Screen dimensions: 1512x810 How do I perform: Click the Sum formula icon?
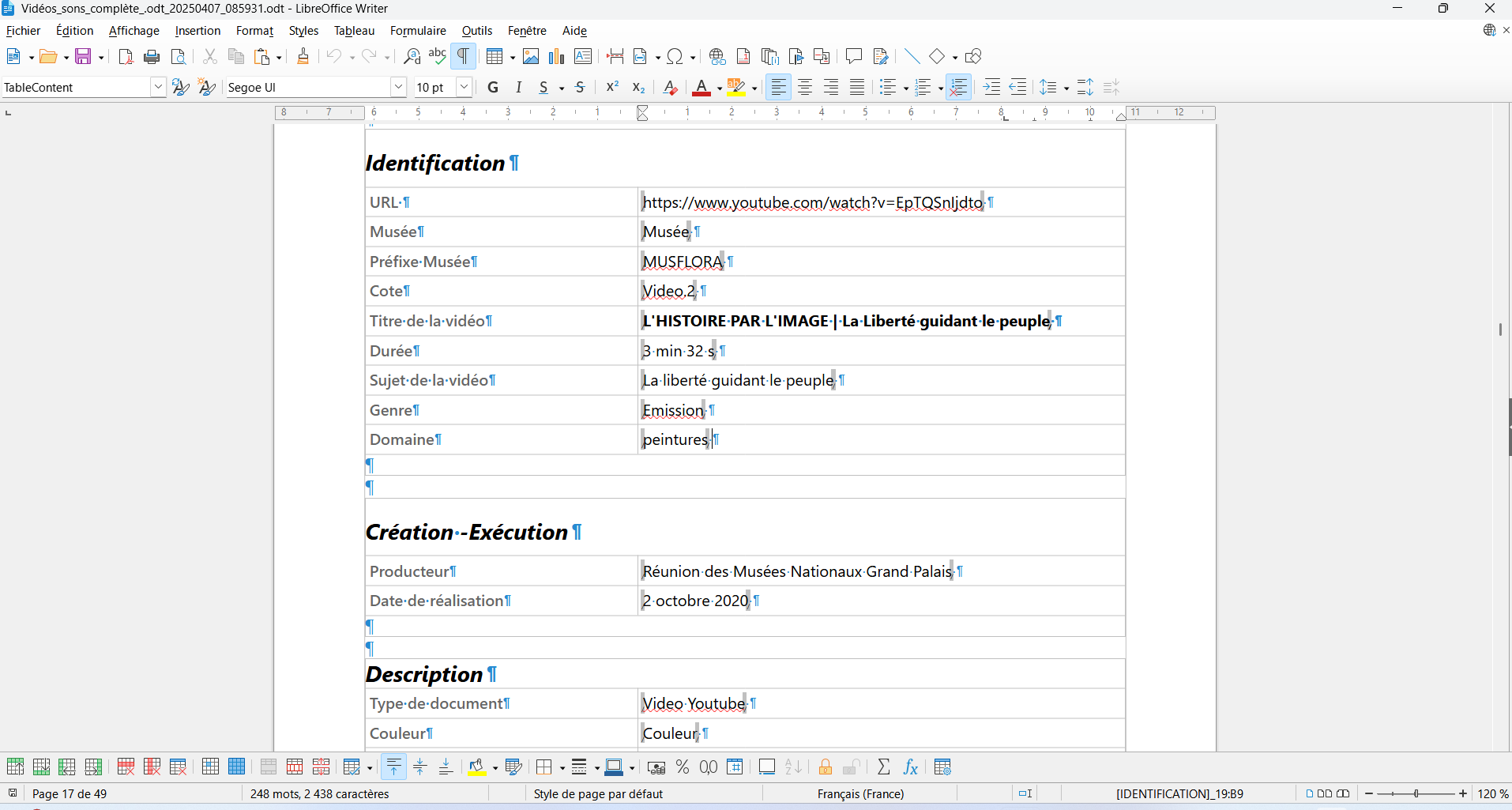coord(884,767)
